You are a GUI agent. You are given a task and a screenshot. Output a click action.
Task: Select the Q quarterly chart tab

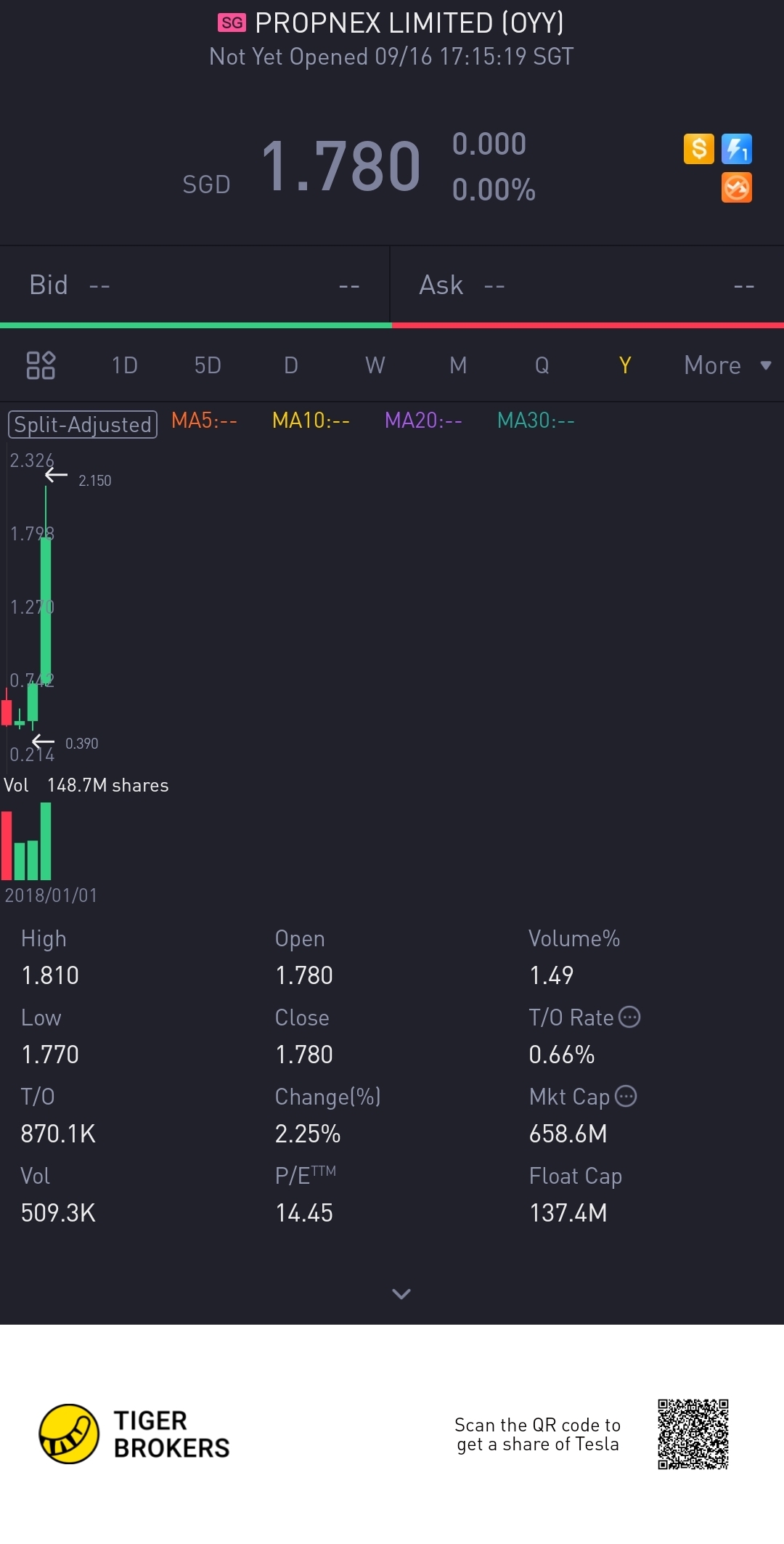click(x=542, y=365)
